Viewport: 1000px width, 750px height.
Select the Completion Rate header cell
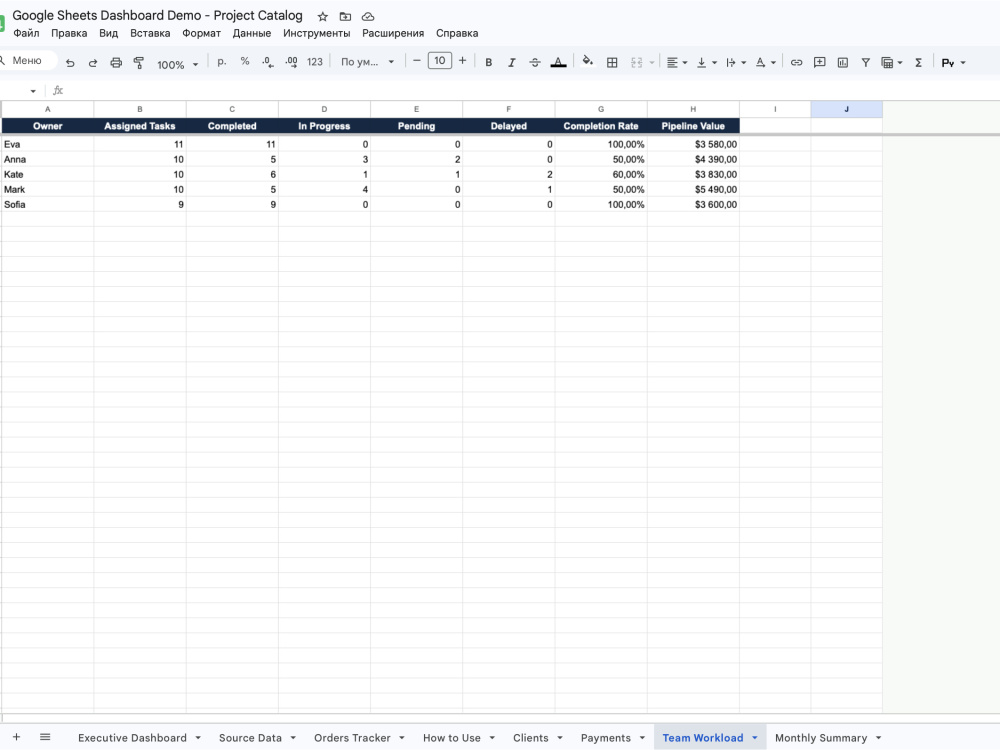tap(601, 126)
